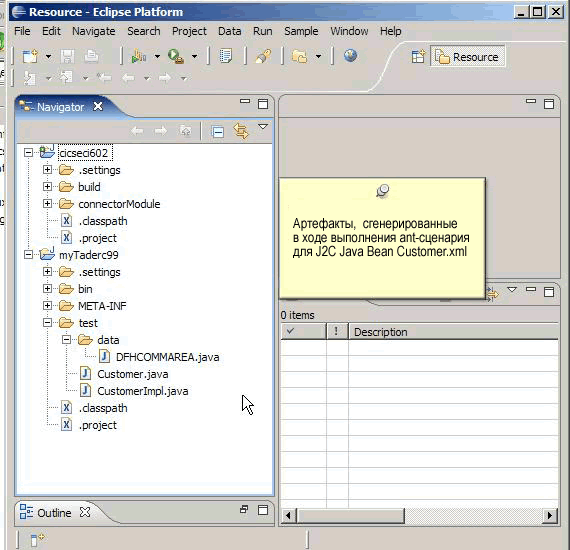Minimize the Navigator view
This screenshot has width=570, height=550.
(x=245, y=101)
